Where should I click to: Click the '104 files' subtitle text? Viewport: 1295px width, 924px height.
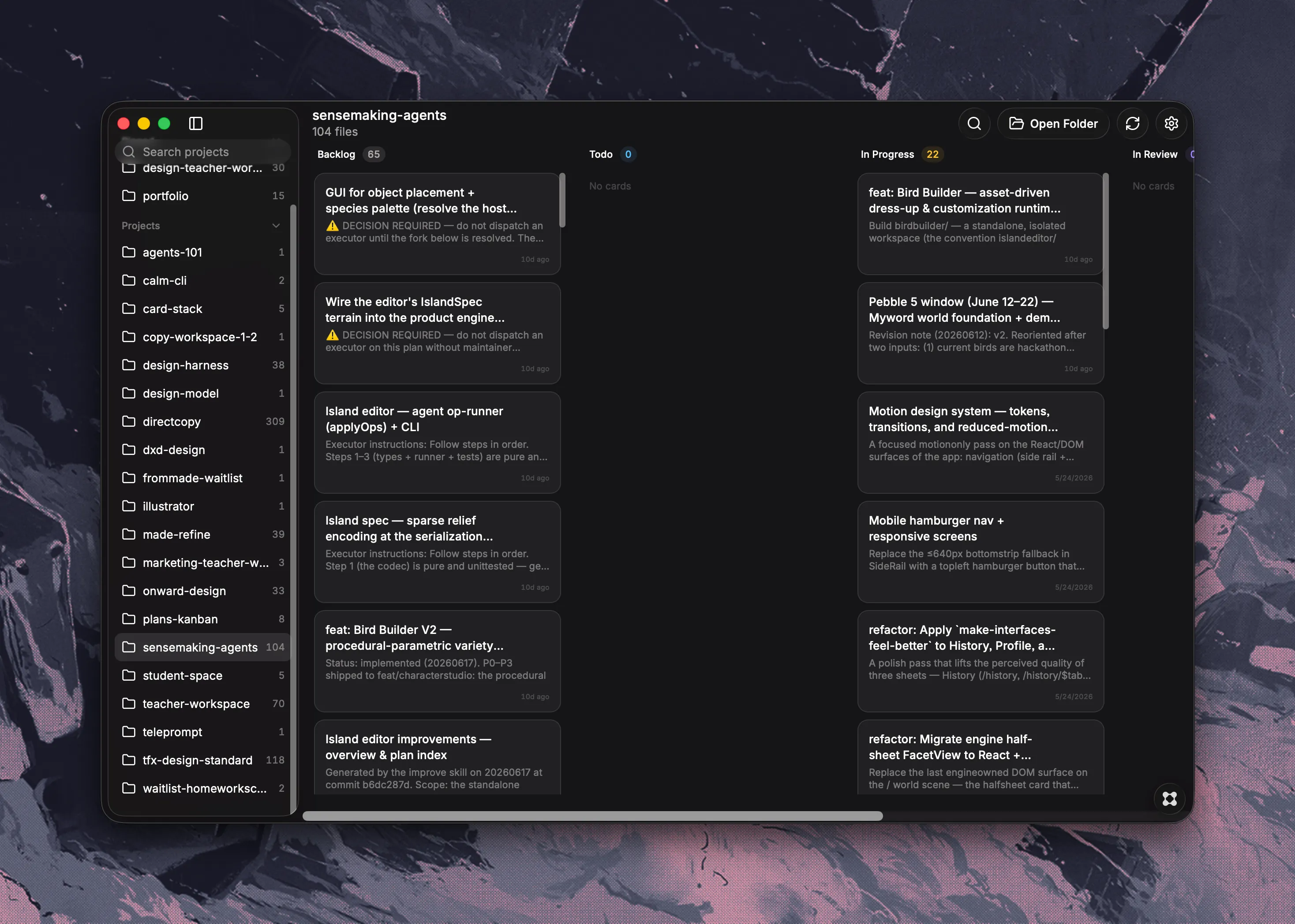click(335, 132)
